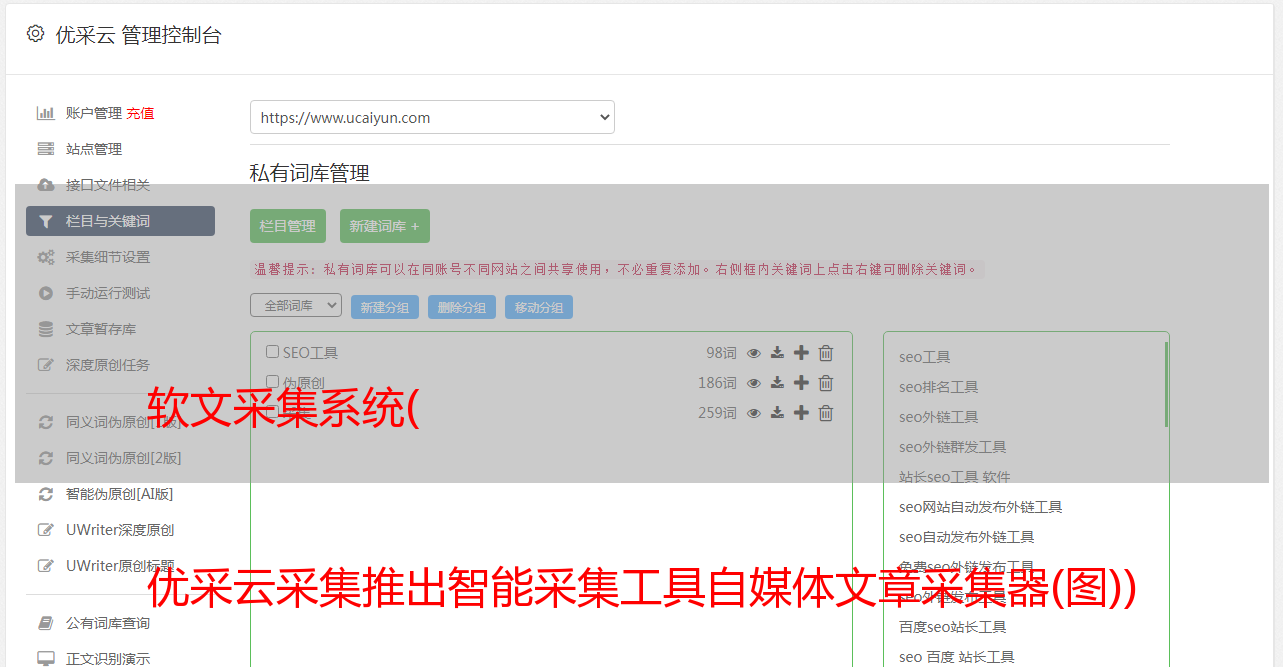The image size is (1283, 667).
Task: Add keywords to SEO工具 with the plus icon
Action: [801, 353]
